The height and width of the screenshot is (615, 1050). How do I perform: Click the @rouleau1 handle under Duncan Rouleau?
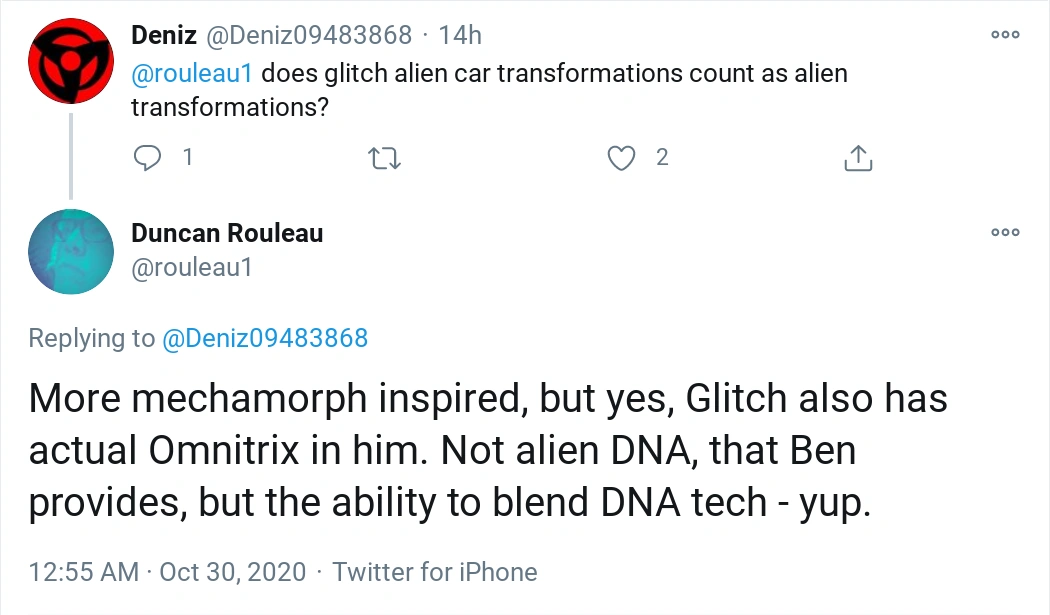tap(192, 267)
